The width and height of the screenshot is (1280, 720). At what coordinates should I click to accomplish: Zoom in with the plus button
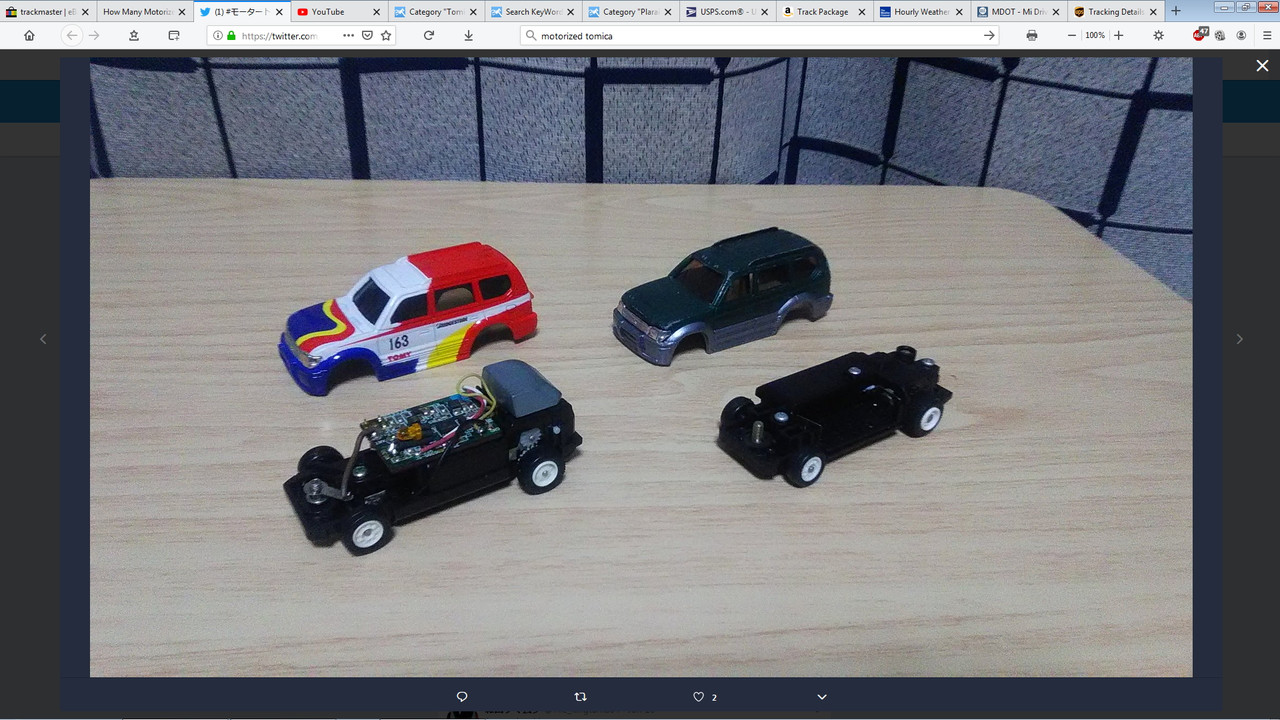click(1118, 35)
